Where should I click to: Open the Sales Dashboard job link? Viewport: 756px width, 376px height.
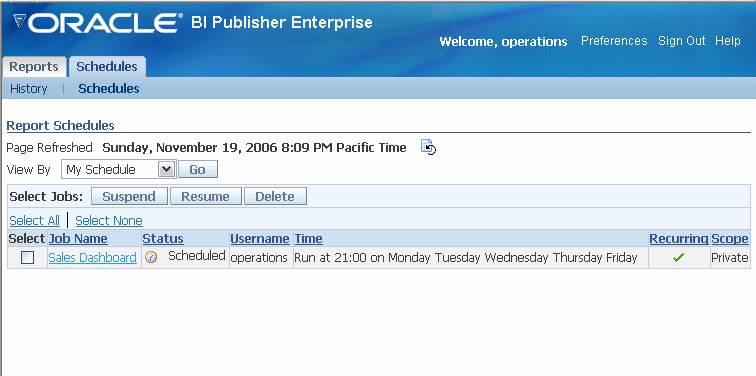tap(93, 258)
